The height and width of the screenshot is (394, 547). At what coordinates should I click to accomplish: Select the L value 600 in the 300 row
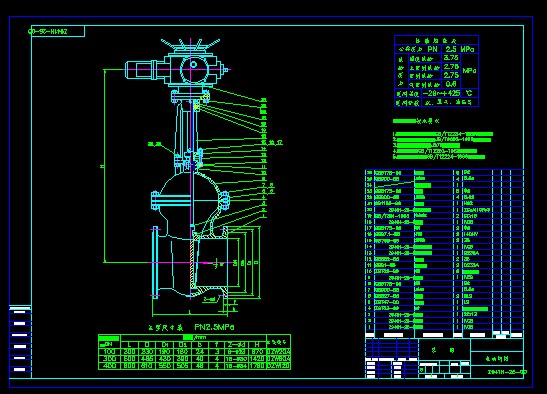click(x=129, y=358)
